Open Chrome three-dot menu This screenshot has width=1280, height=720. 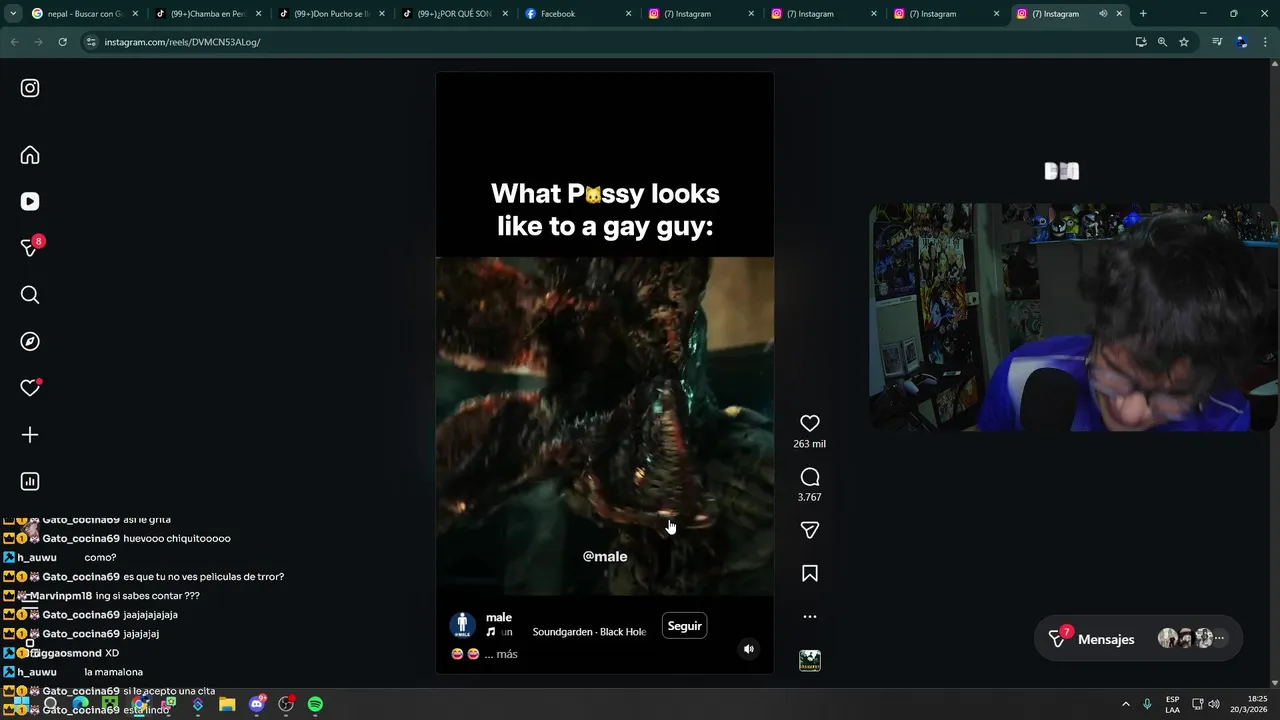[1266, 42]
